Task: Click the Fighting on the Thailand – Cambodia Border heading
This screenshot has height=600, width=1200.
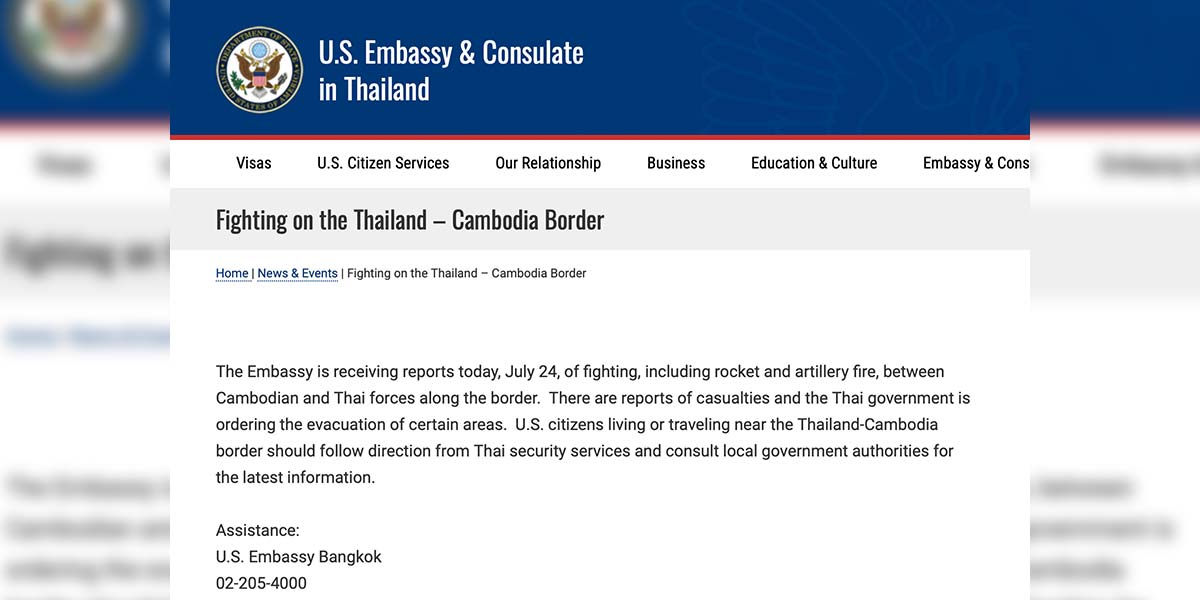Action: 410,220
